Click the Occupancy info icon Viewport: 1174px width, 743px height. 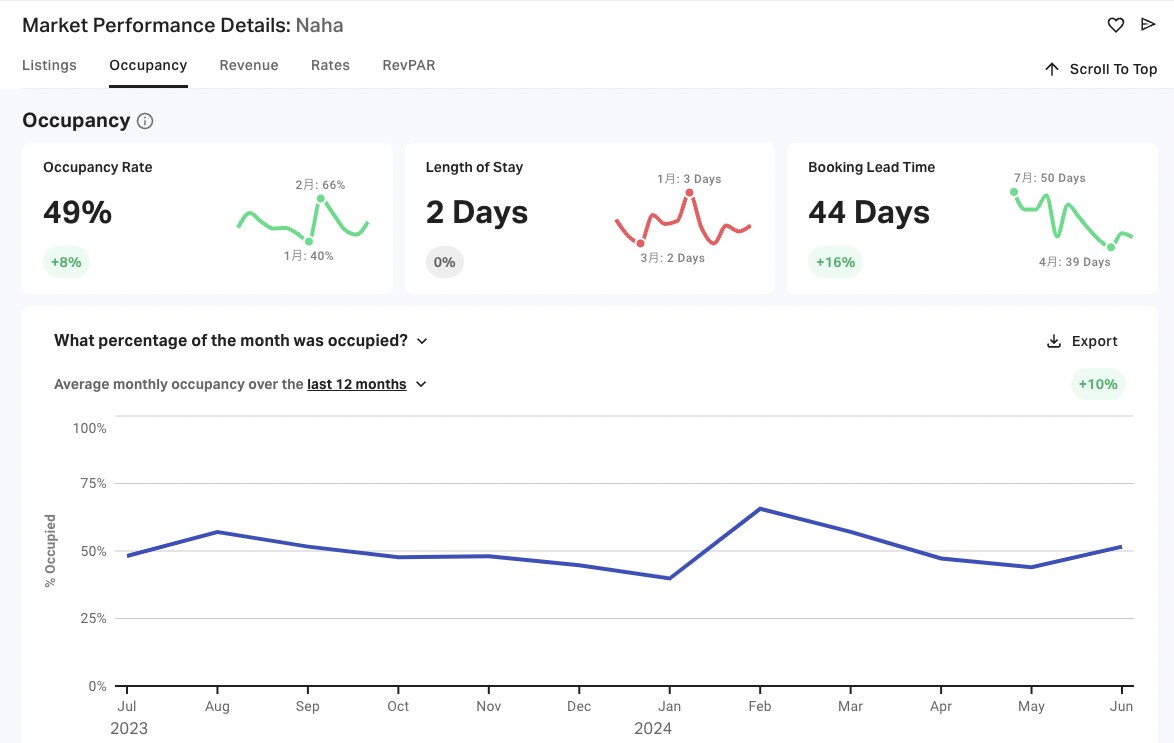pos(145,121)
